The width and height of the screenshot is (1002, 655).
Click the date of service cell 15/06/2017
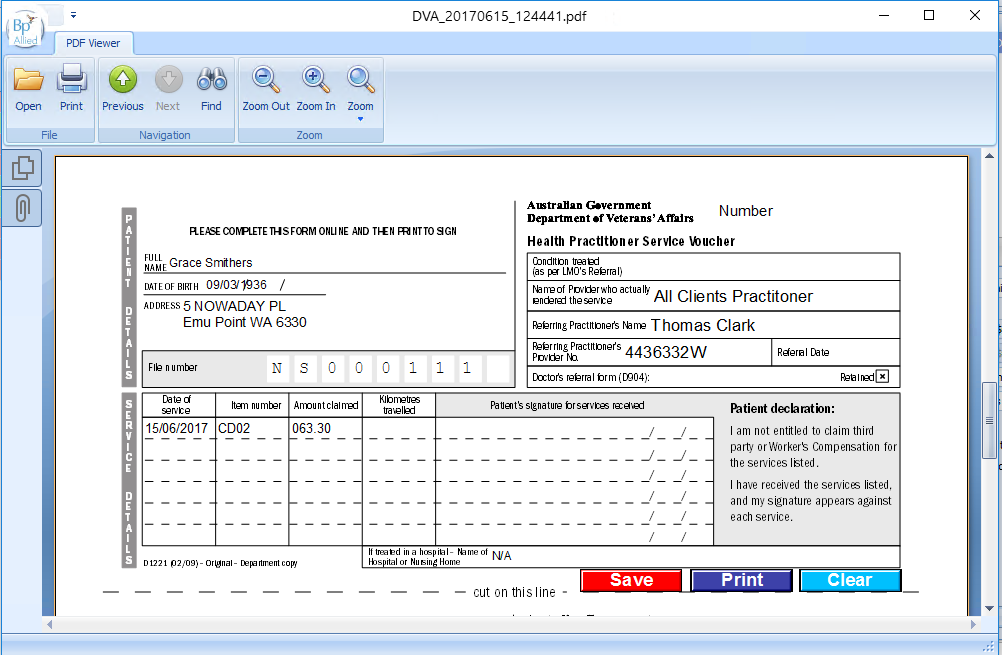[x=178, y=428]
